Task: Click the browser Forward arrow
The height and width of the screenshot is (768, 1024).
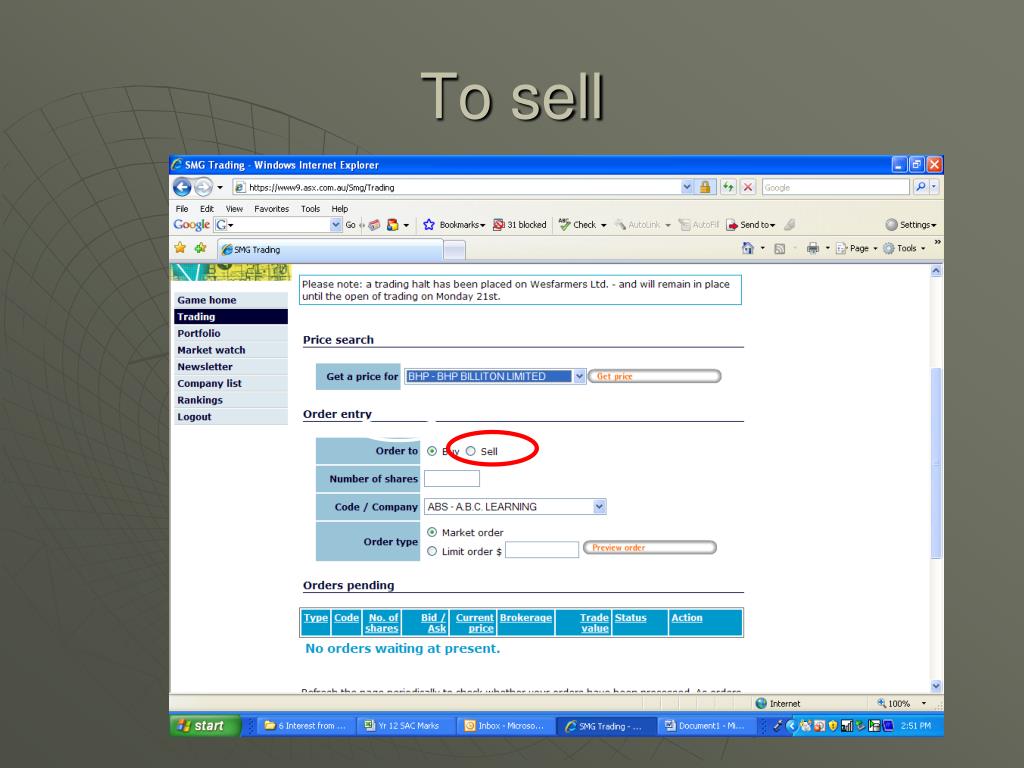Action: click(x=203, y=187)
